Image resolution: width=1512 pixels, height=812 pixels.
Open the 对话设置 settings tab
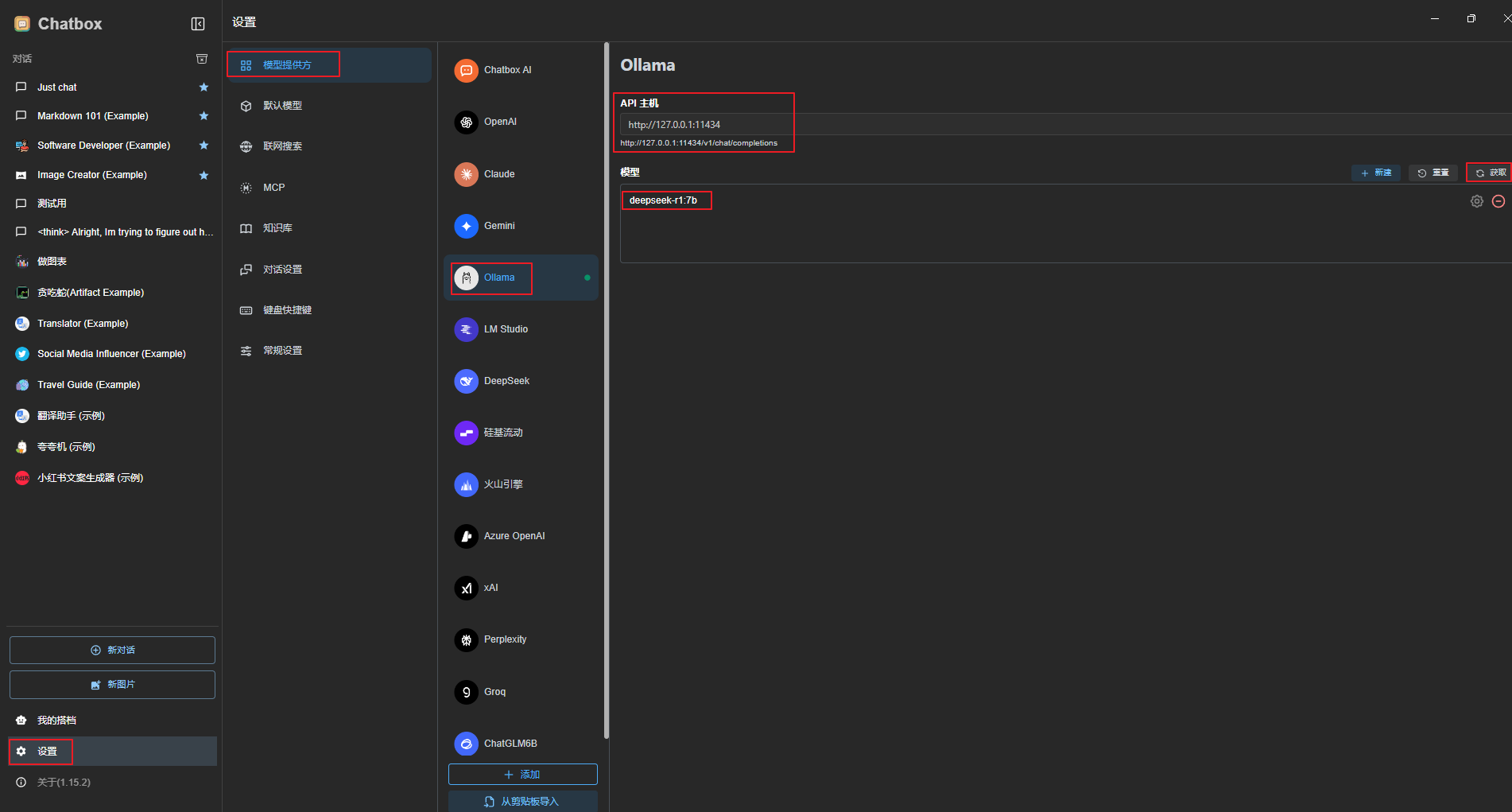tap(329, 270)
